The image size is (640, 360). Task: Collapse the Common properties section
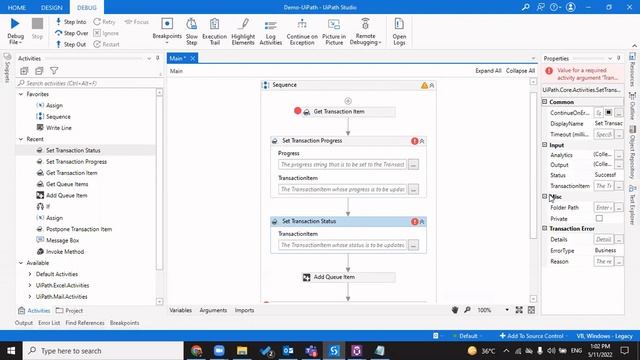[545, 102]
